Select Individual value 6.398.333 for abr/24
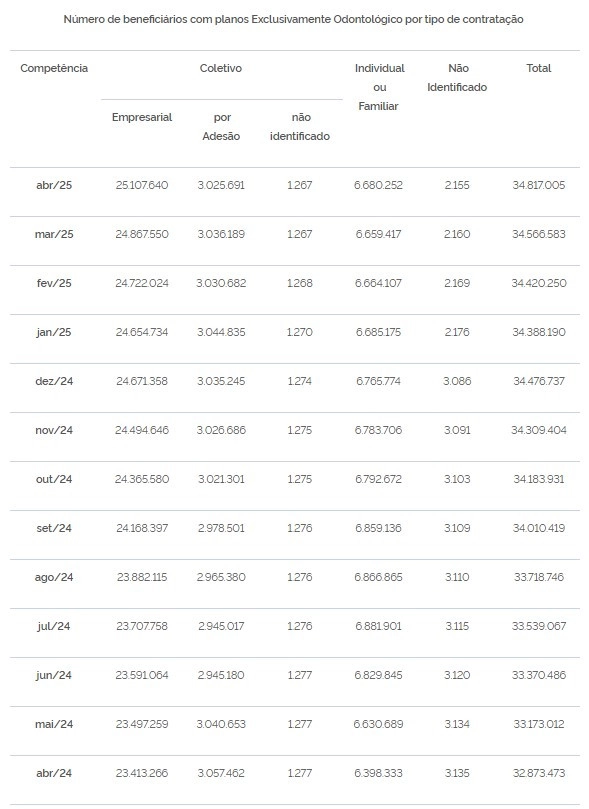The width and height of the screenshot is (589, 809). coord(378,773)
